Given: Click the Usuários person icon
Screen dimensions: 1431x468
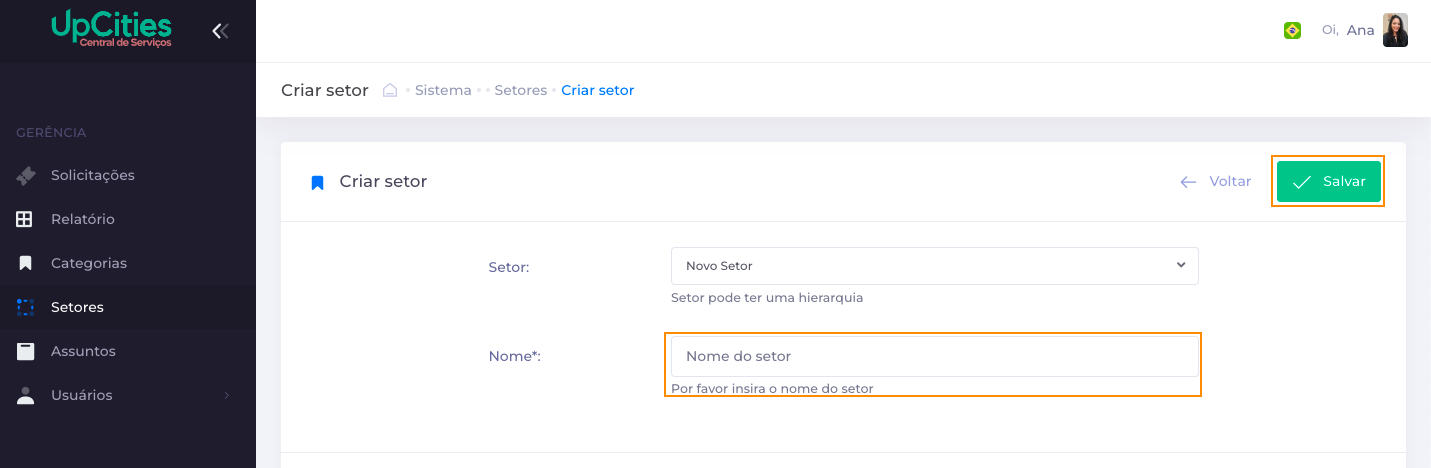Looking at the screenshot, I should pos(26,395).
